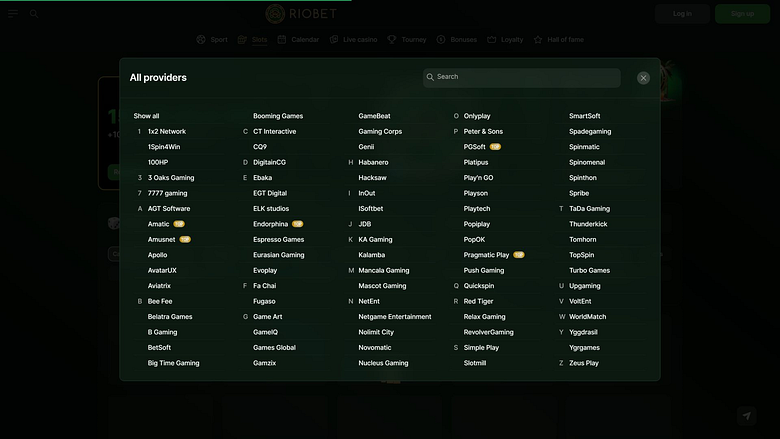Click the header search magnifier icon

click(x=34, y=13)
